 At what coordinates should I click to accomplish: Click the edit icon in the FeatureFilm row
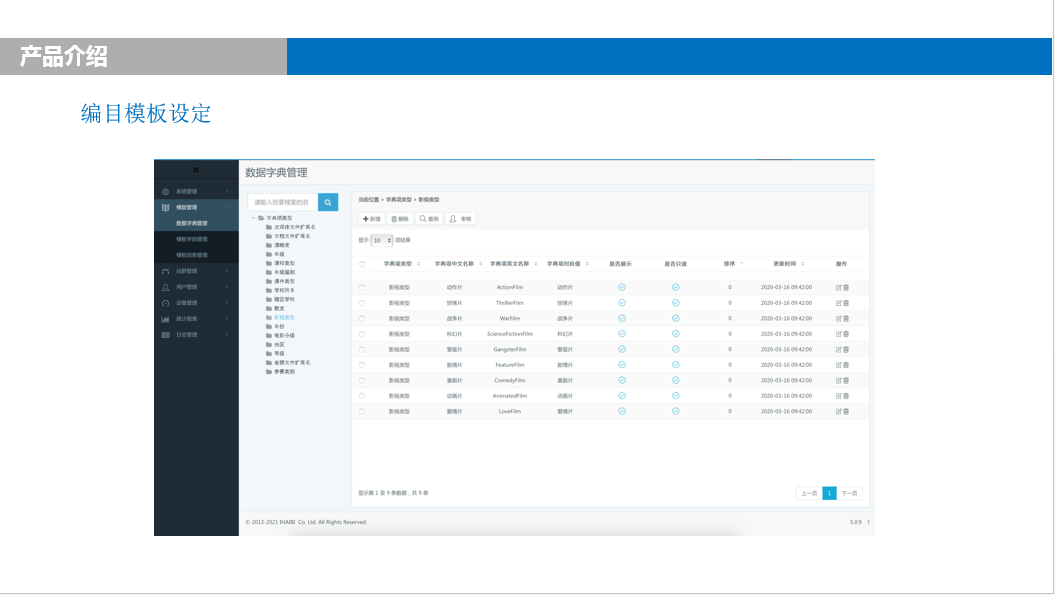click(x=839, y=365)
